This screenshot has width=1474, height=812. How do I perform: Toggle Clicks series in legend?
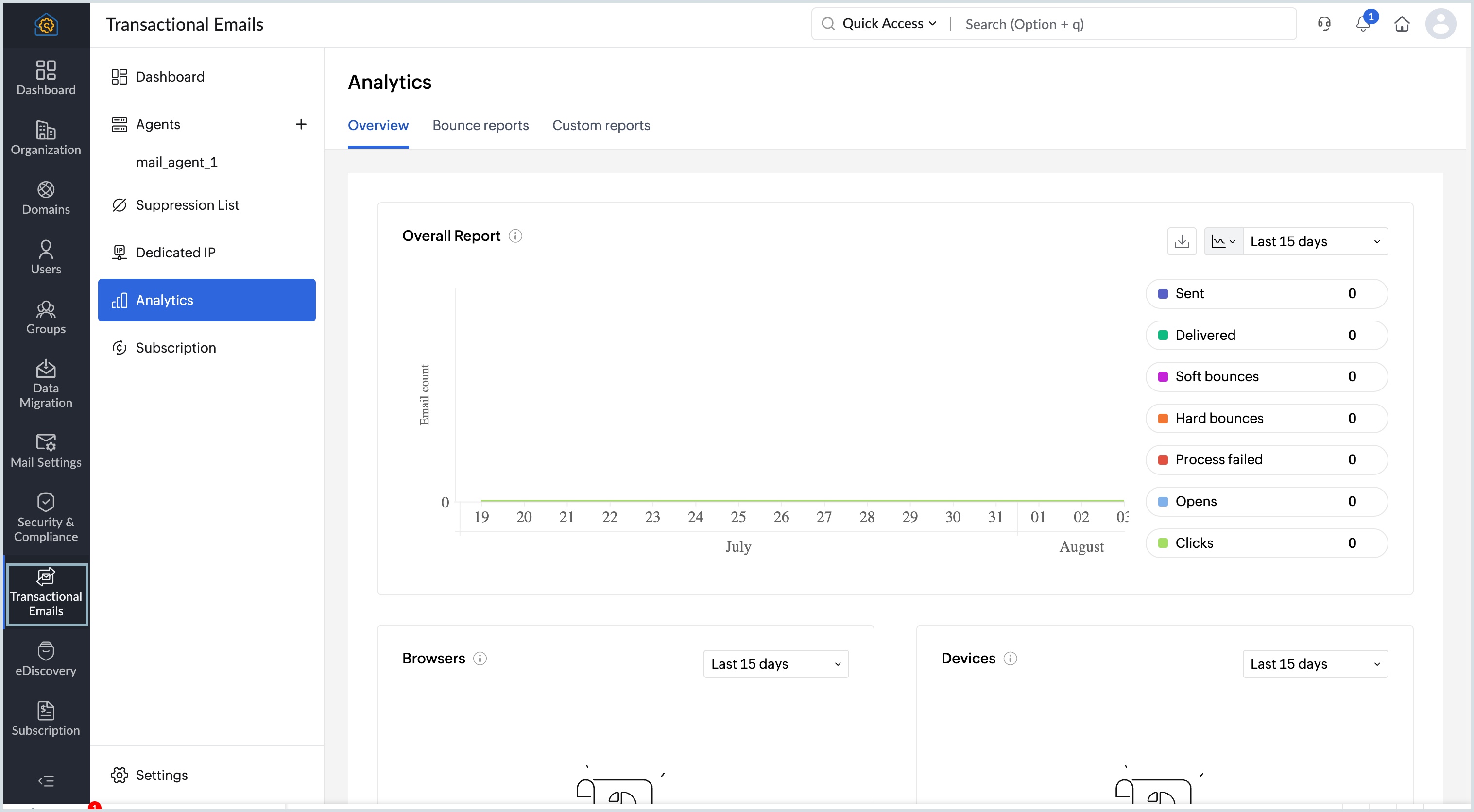pos(1267,542)
